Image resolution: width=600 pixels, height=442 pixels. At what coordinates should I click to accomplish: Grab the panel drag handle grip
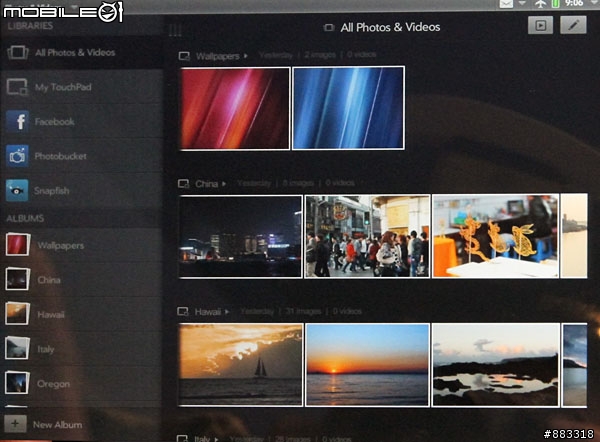[175, 30]
